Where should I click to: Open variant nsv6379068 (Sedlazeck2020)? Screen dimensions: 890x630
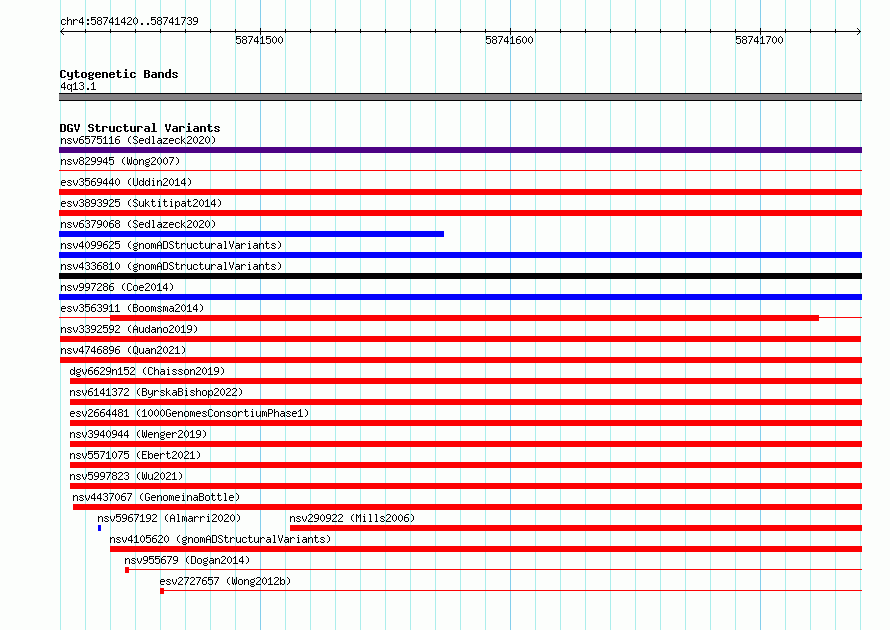138,224
